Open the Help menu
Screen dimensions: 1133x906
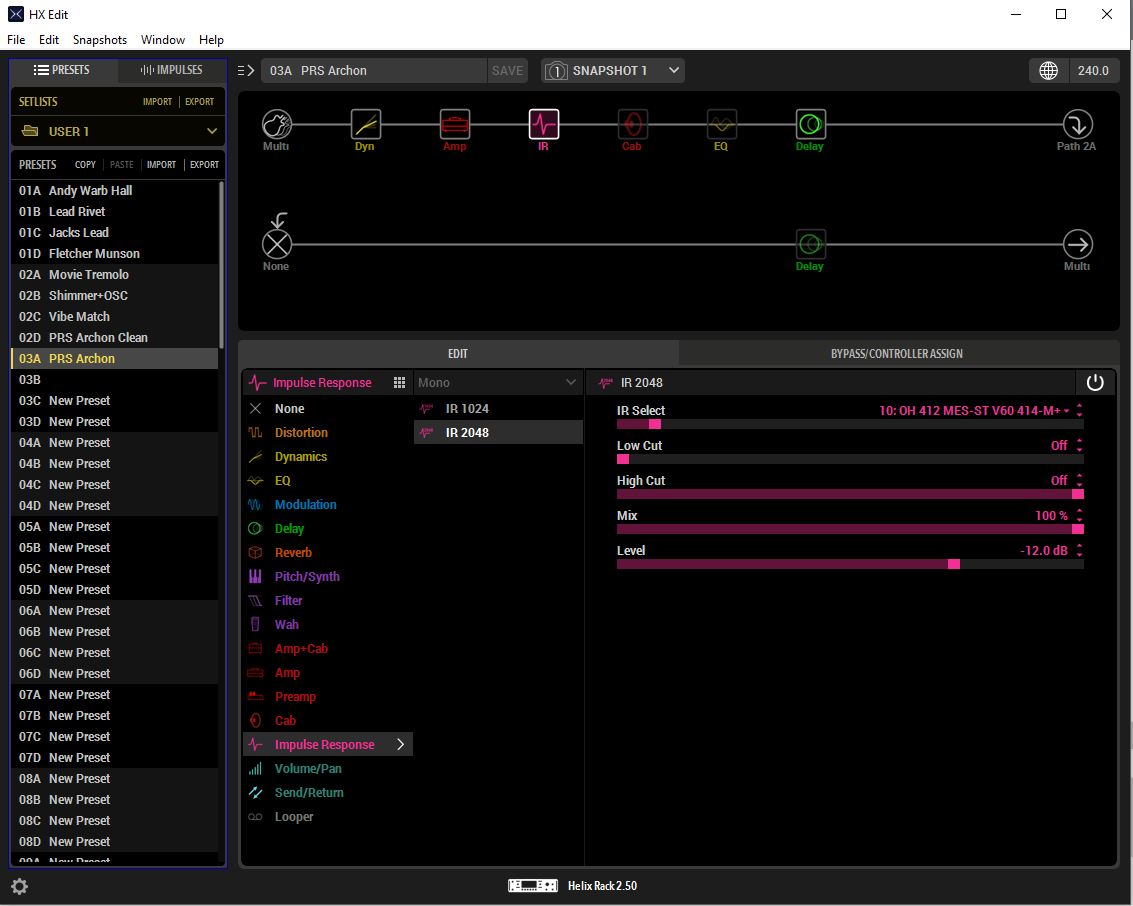click(211, 40)
